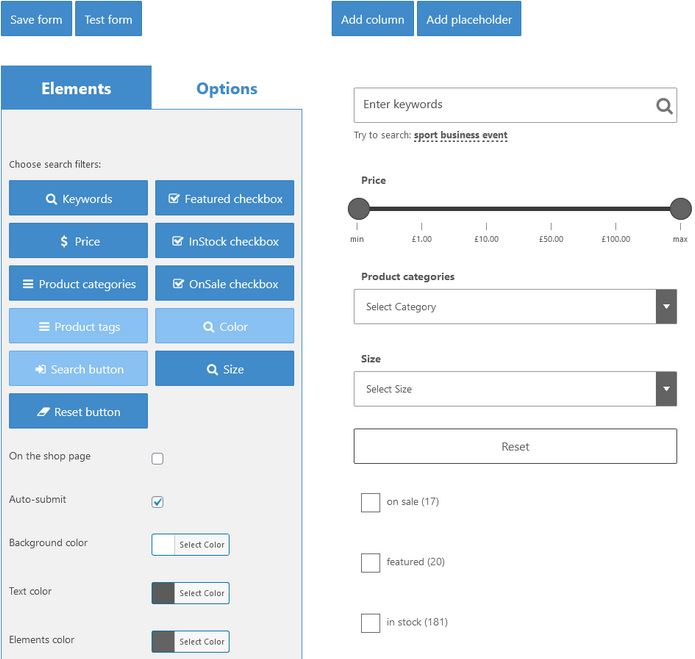This screenshot has height=659, width=695.
Task: Click the 'Size' heading in preview
Action: 371,359
